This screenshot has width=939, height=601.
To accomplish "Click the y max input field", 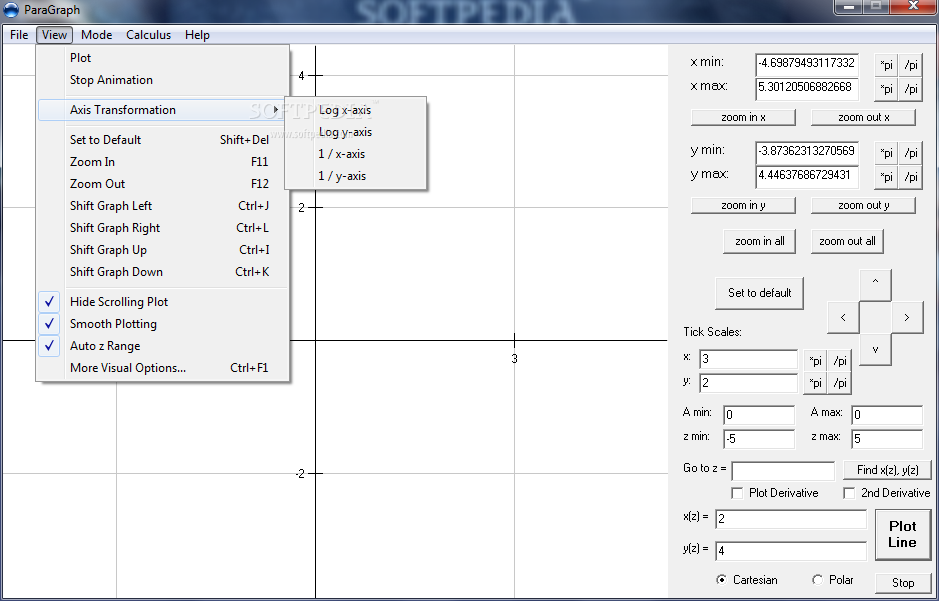I will 807,176.
